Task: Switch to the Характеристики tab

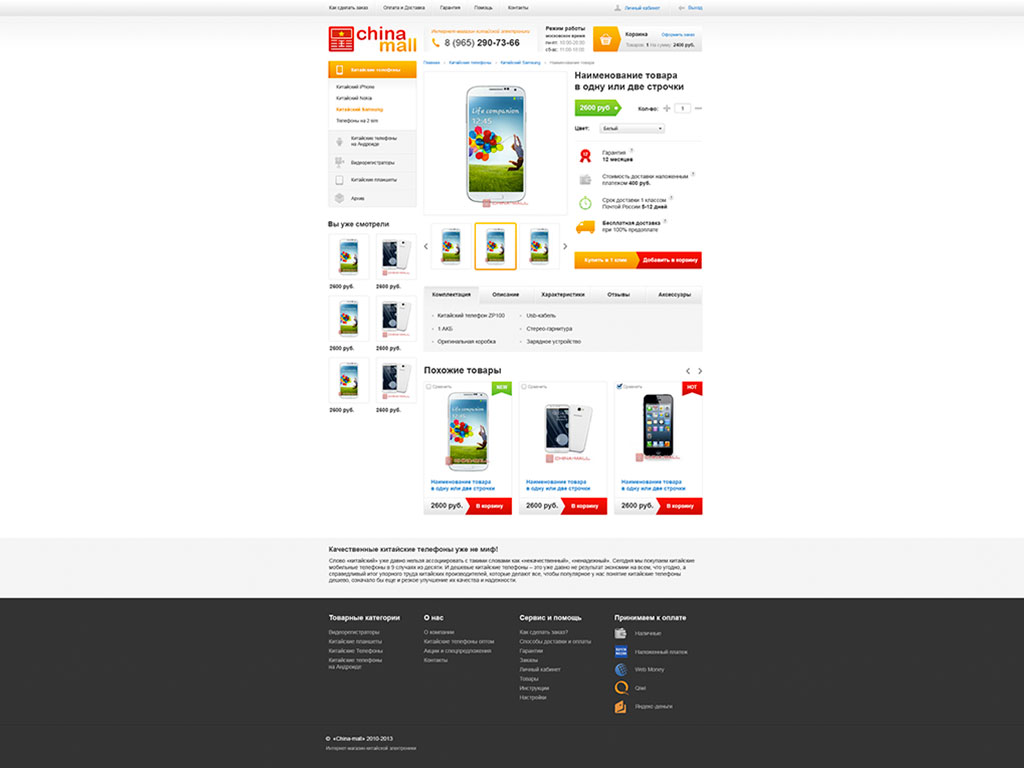Action: click(x=562, y=295)
